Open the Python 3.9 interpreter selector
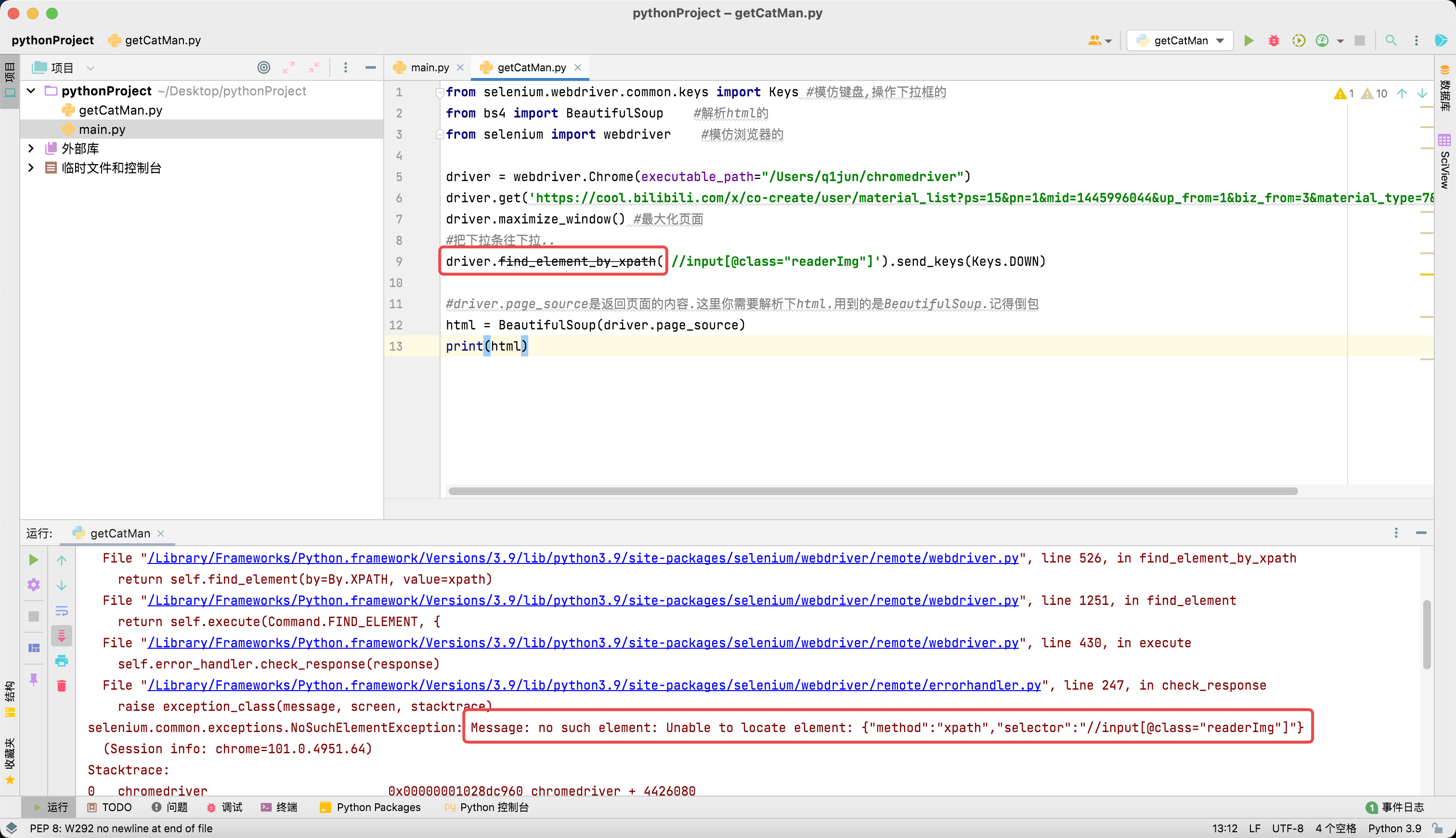This screenshot has height=838, width=1456. [x=1394, y=828]
